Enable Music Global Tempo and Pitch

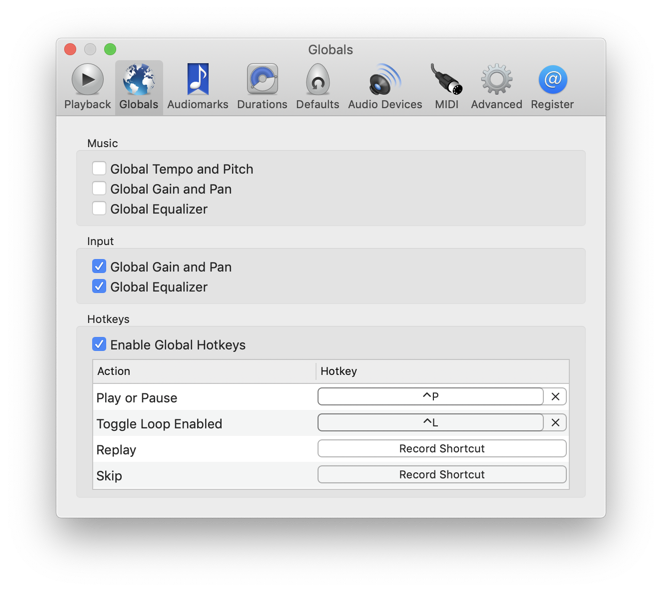point(99,169)
